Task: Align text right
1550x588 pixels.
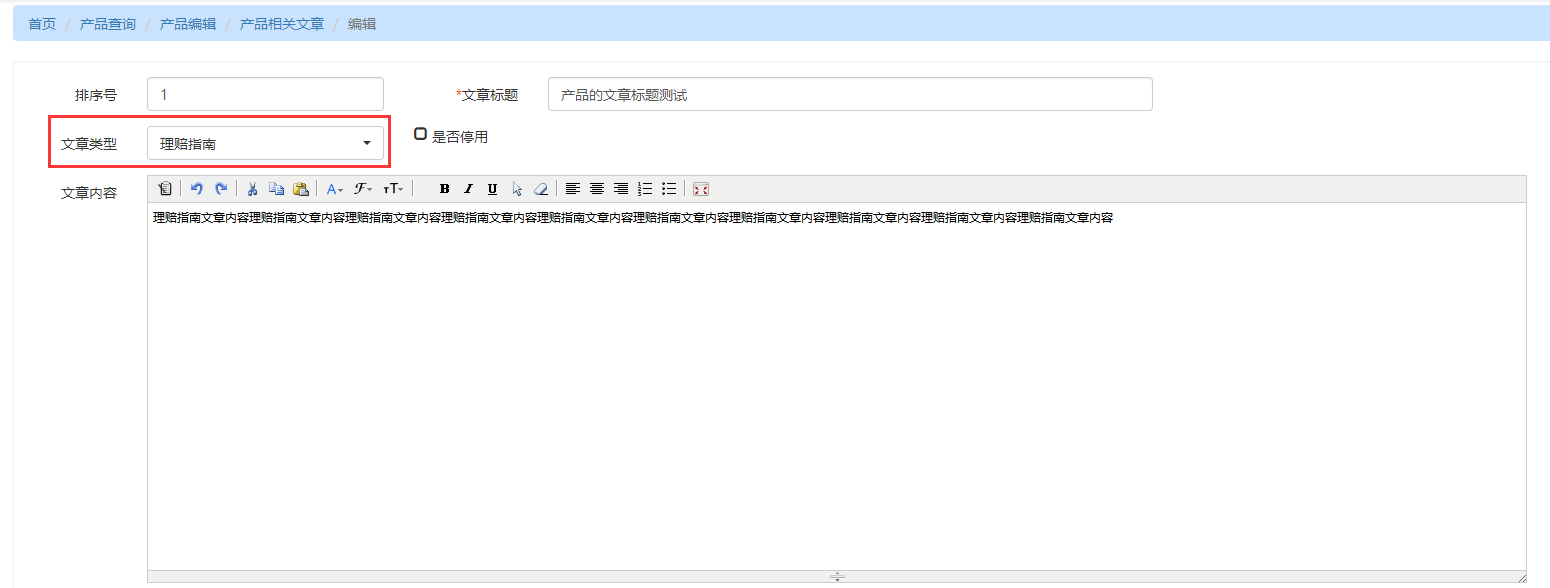Action: (x=621, y=188)
